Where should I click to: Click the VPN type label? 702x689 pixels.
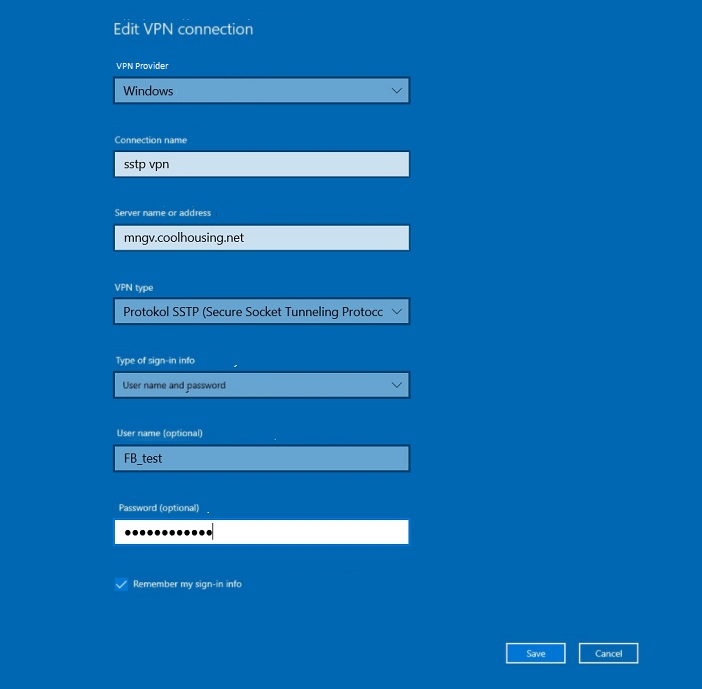[x=134, y=287]
